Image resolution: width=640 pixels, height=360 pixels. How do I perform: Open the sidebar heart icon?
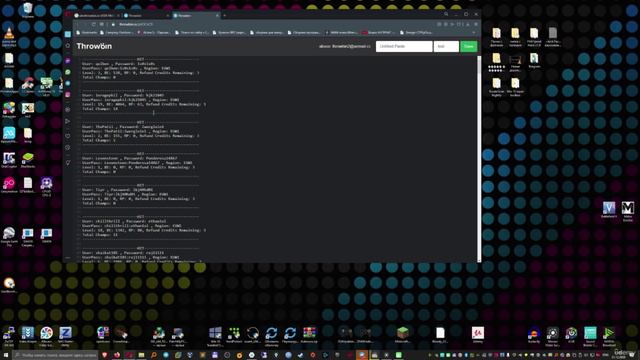click(x=68, y=136)
